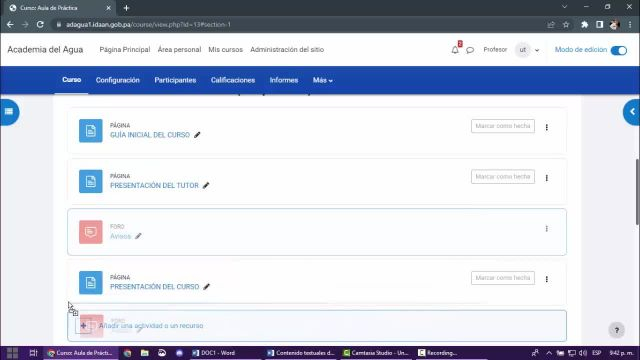Open the course index drawer icon
This screenshot has width=640, height=360.
(9, 112)
